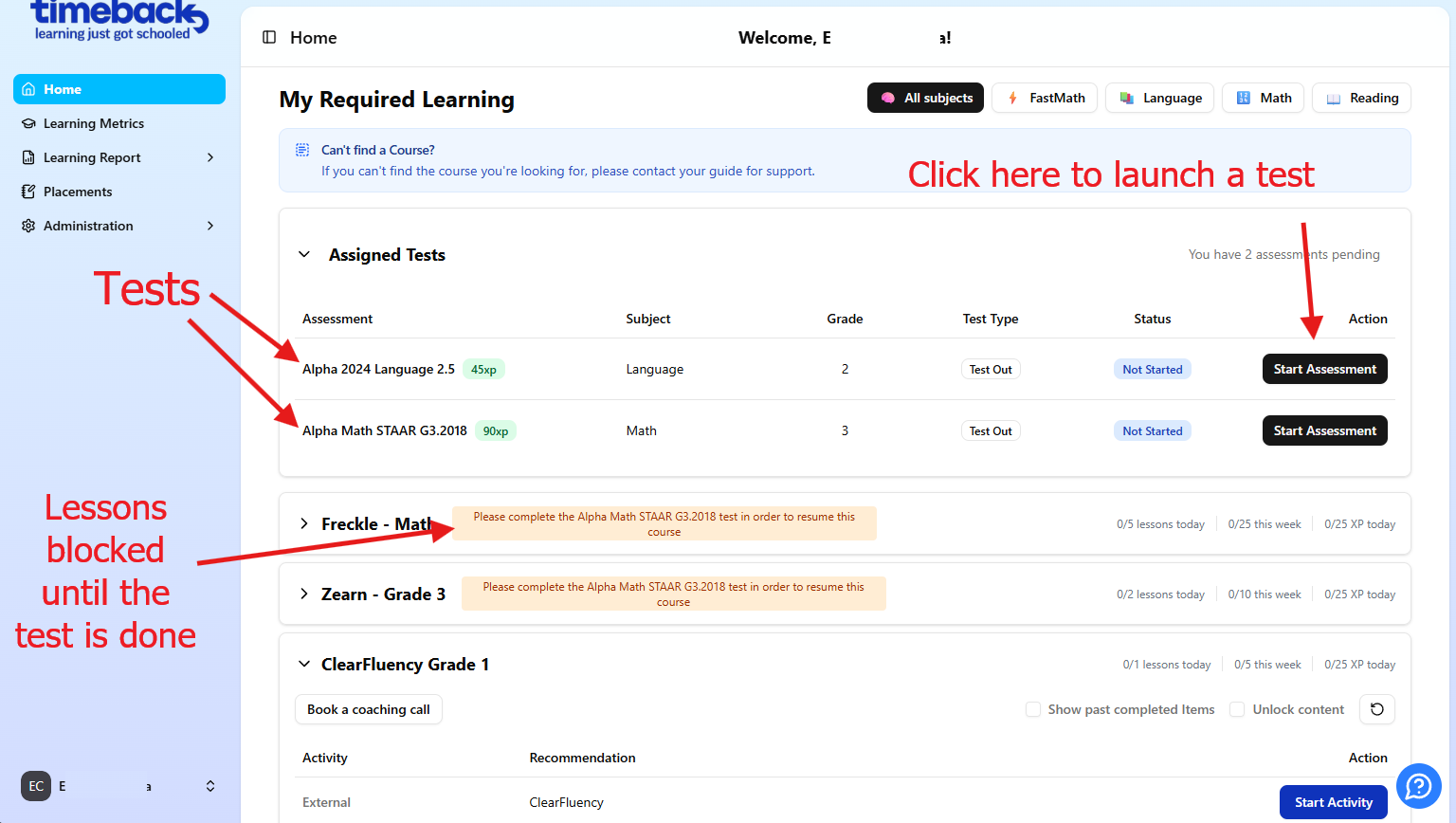Click the refresh icon in ClearFluency
This screenshot has width=1456, height=823.
1377,709
